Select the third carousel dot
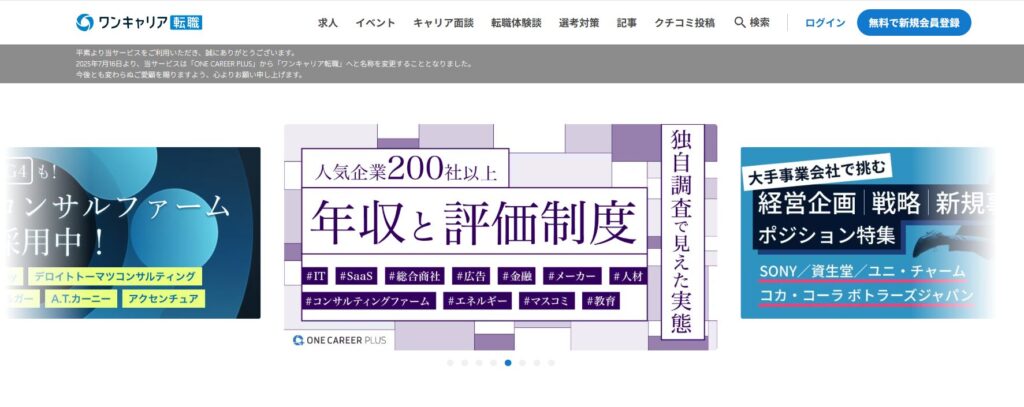1024x407 pixels. pos(479,363)
